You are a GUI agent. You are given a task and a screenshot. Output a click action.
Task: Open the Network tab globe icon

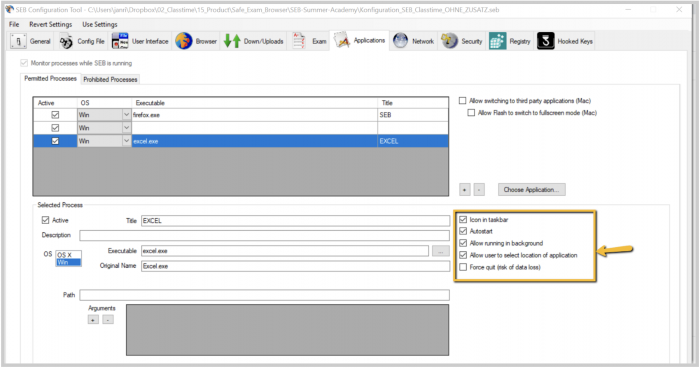400,41
